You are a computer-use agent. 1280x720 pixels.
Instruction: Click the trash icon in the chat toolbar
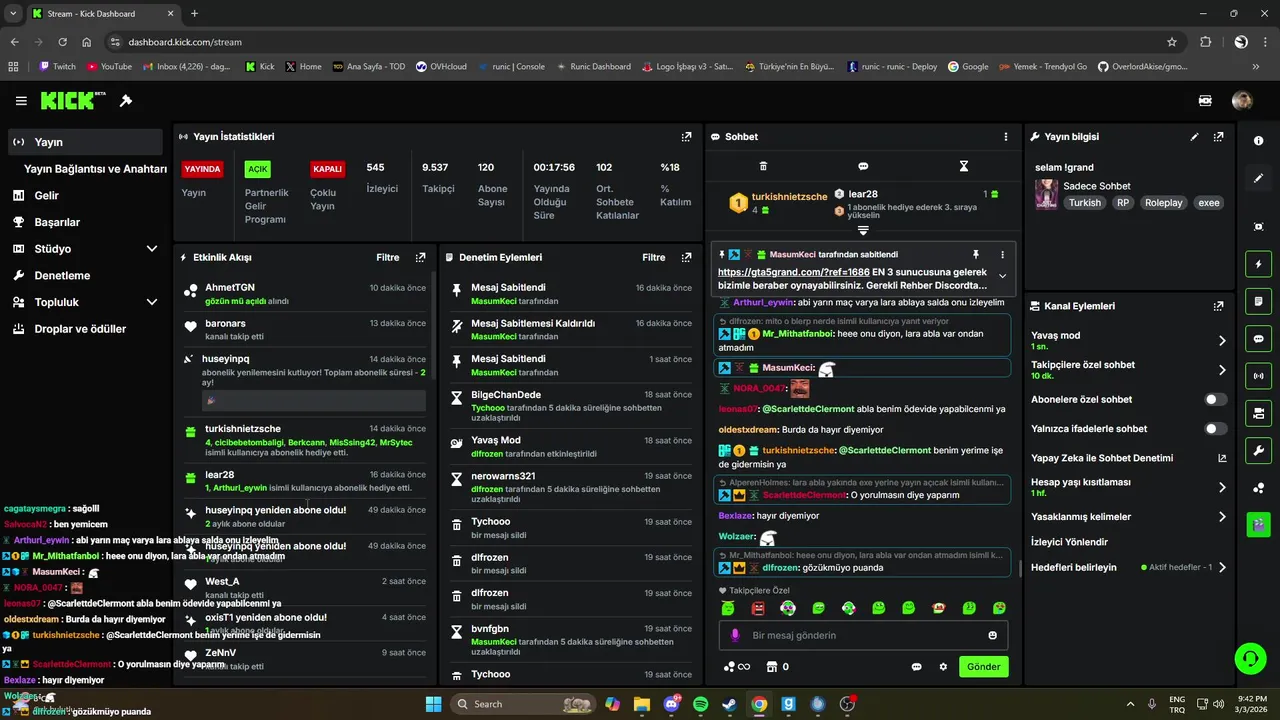click(x=763, y=166)
